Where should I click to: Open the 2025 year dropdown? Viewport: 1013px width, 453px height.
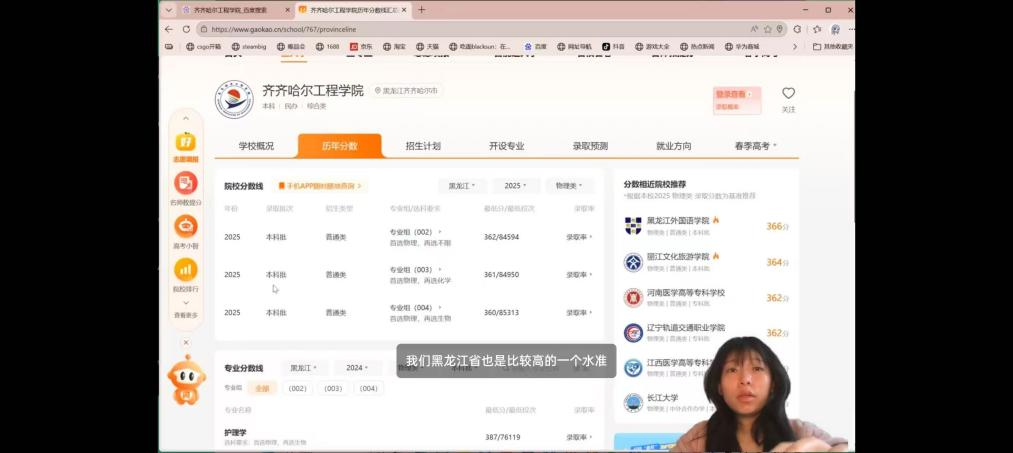pyautogui.click(x=516, y=186)
